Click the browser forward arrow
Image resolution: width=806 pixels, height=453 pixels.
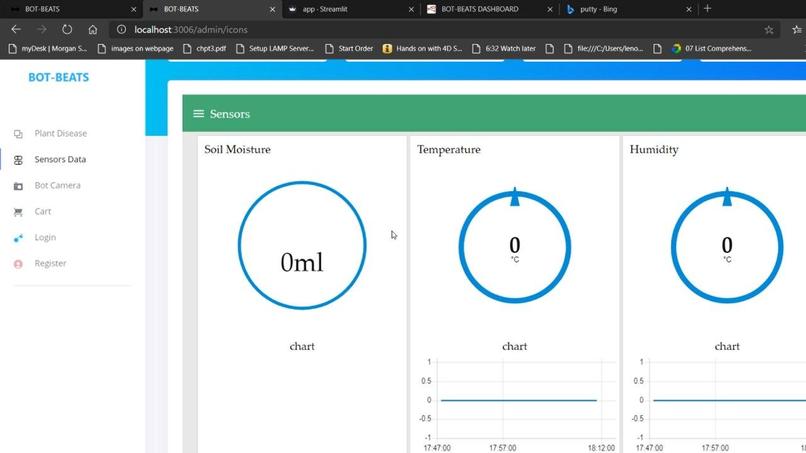pos(42,30)
